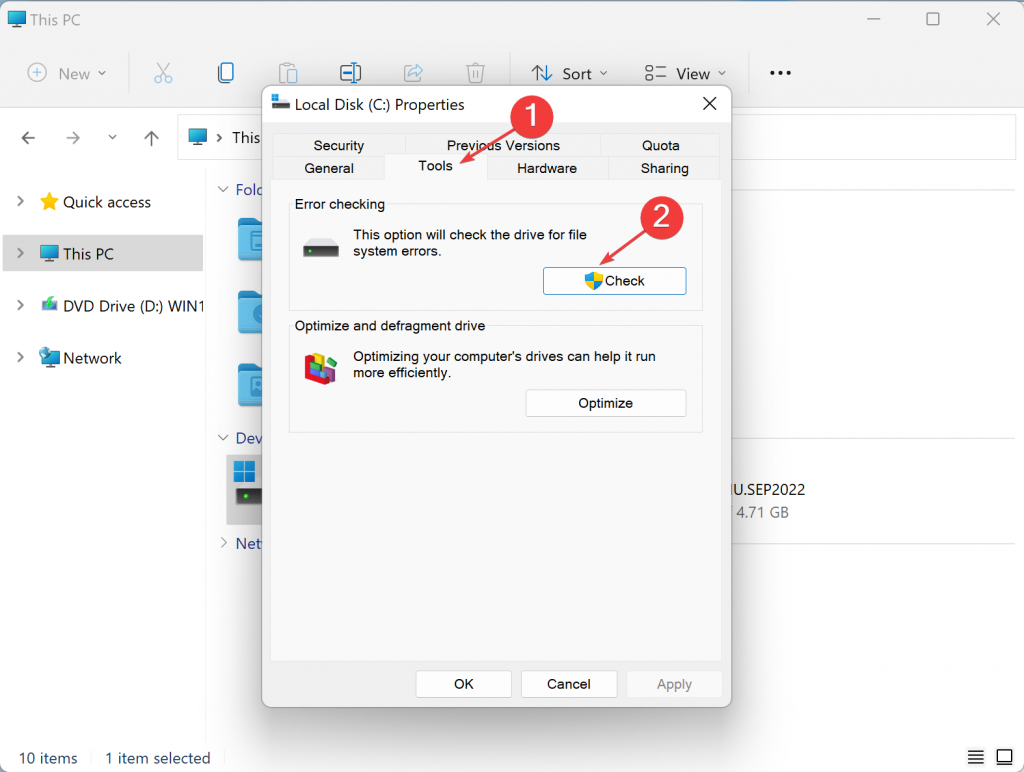The width and height of the screenshot is (1024, 772).
Task: Expand the Network locations group
Action: click(x=223, y=543)
